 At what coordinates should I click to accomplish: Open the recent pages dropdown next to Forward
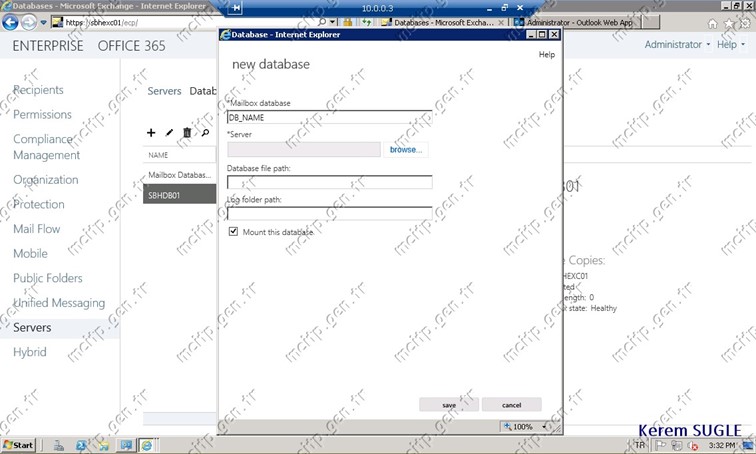point(43,22)
